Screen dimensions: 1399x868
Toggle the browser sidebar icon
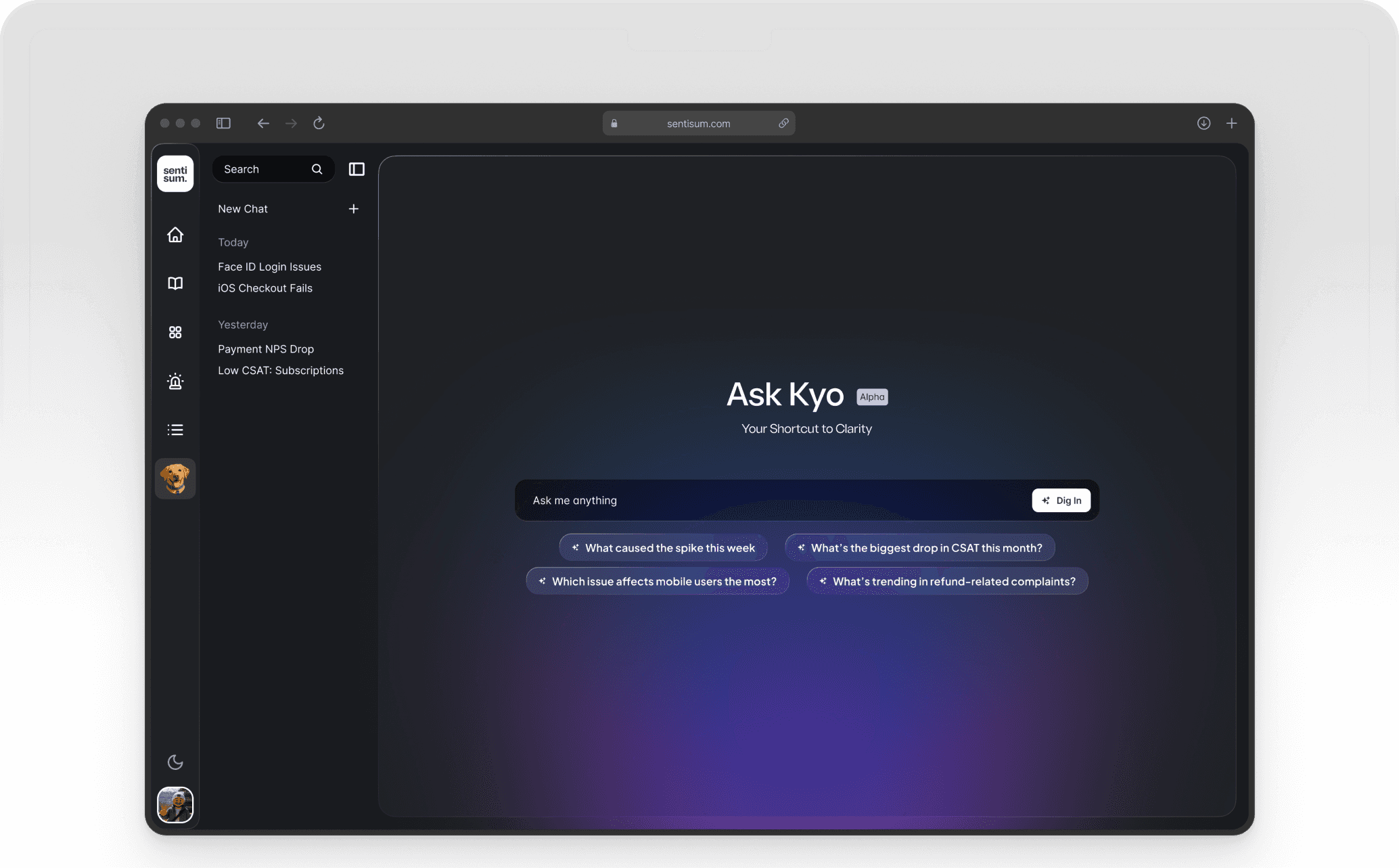pos(223,123)
